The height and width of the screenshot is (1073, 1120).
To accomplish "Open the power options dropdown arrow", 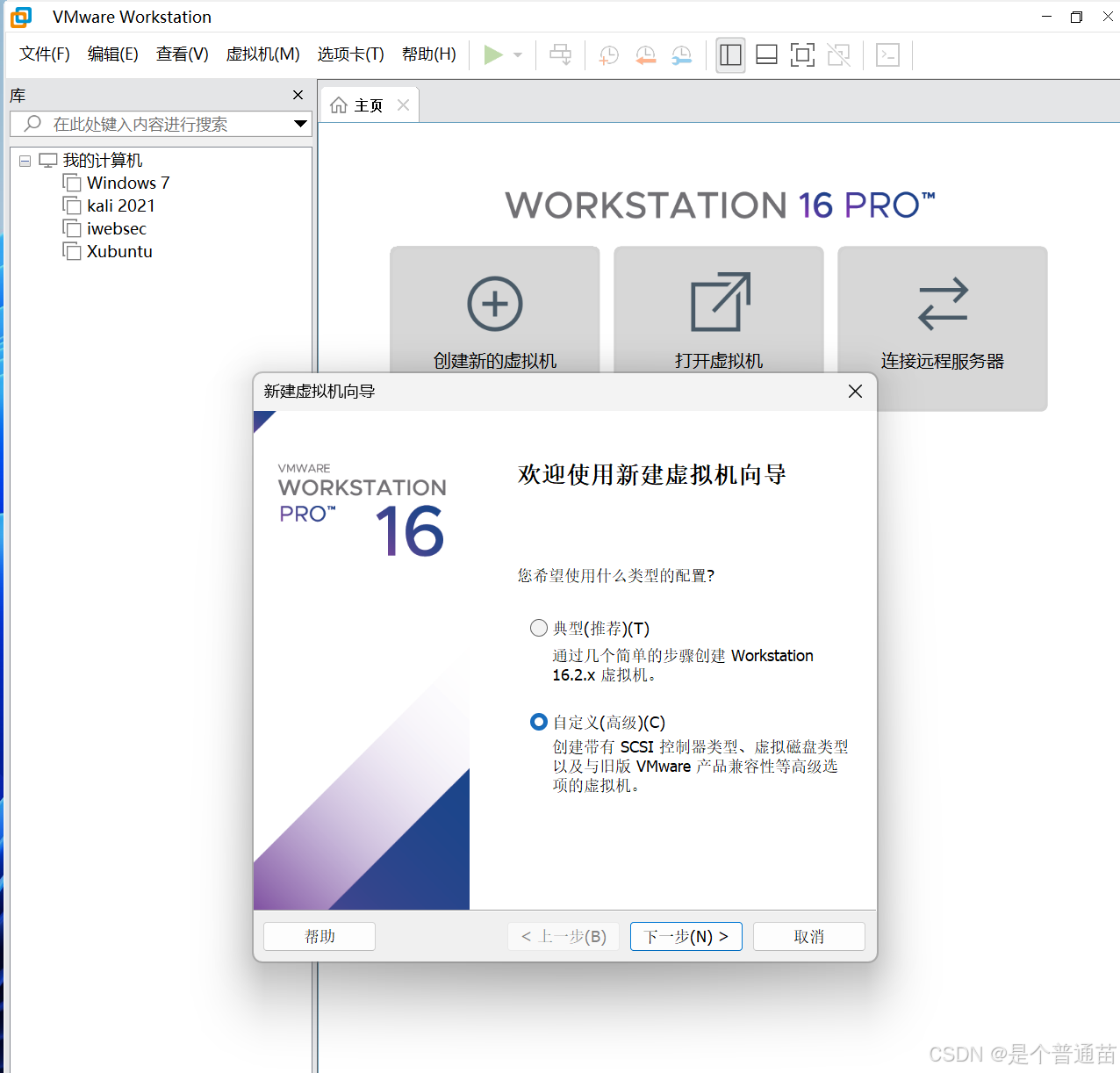I will coord(518,54).
